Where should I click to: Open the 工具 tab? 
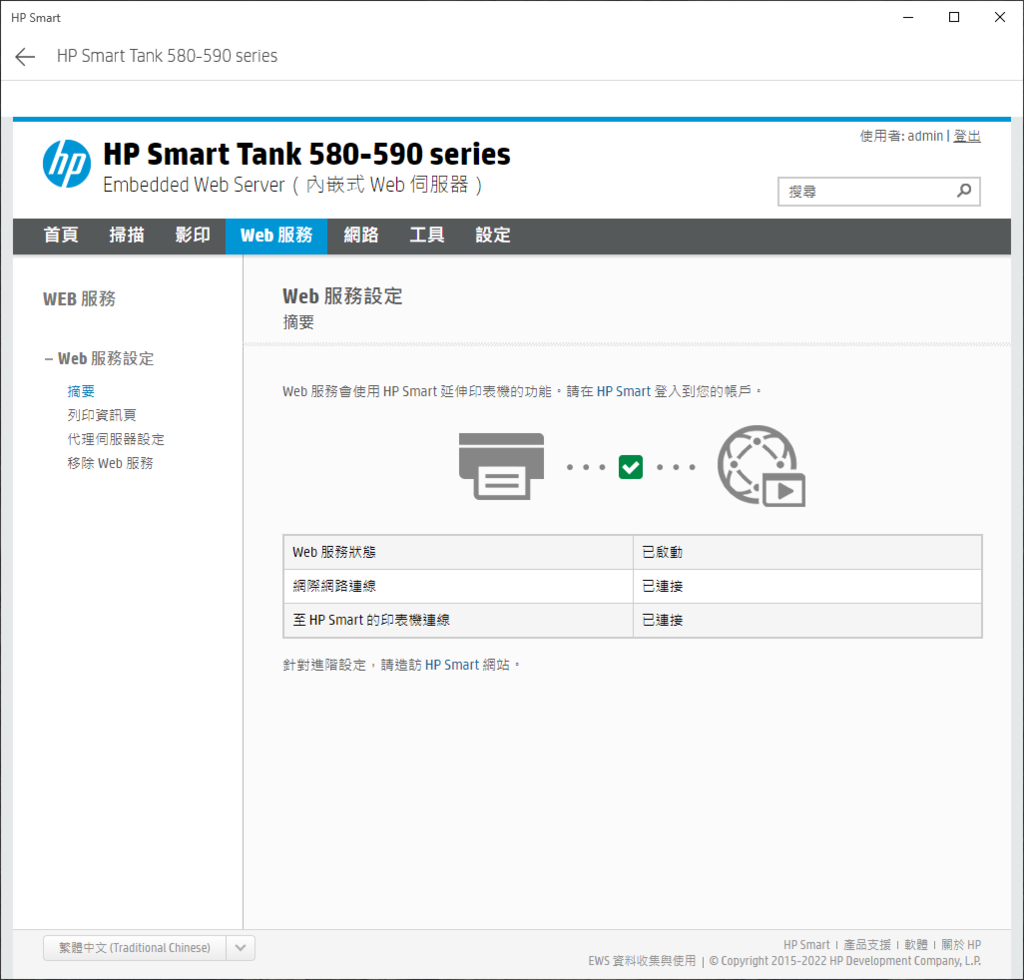(x=427, y=235)
